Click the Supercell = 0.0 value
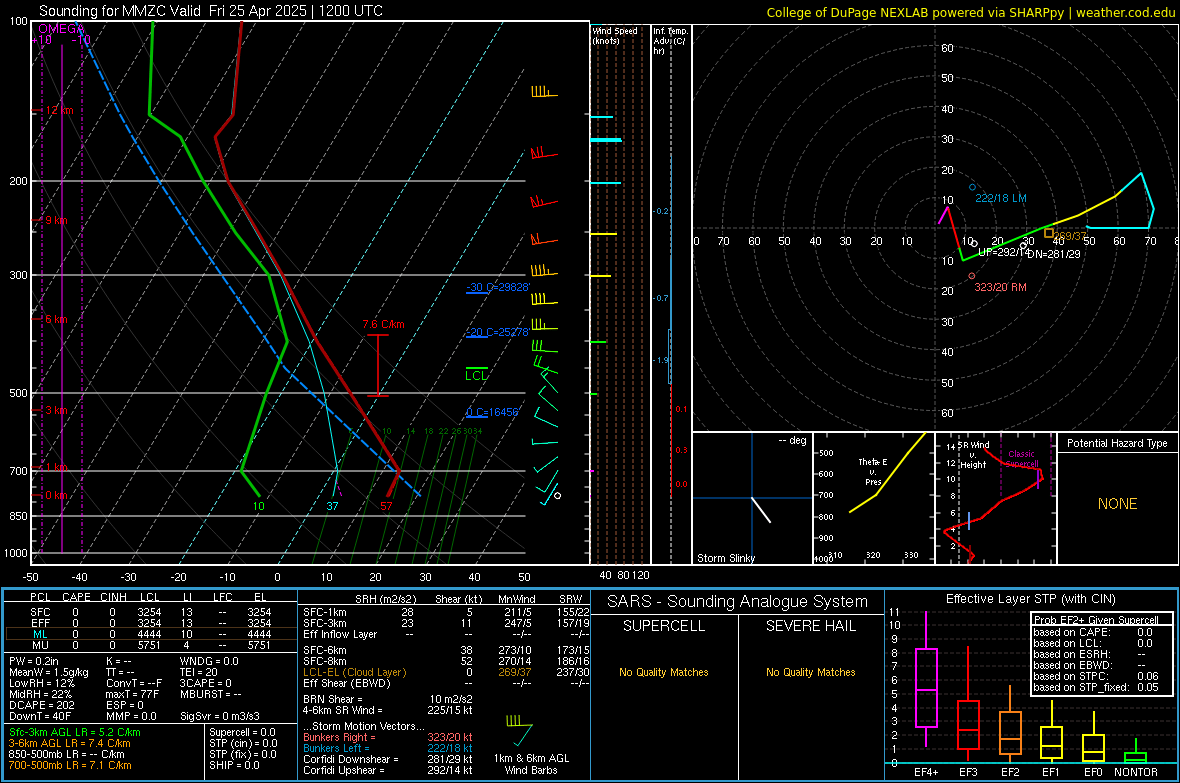 click(x=242, y=732)
